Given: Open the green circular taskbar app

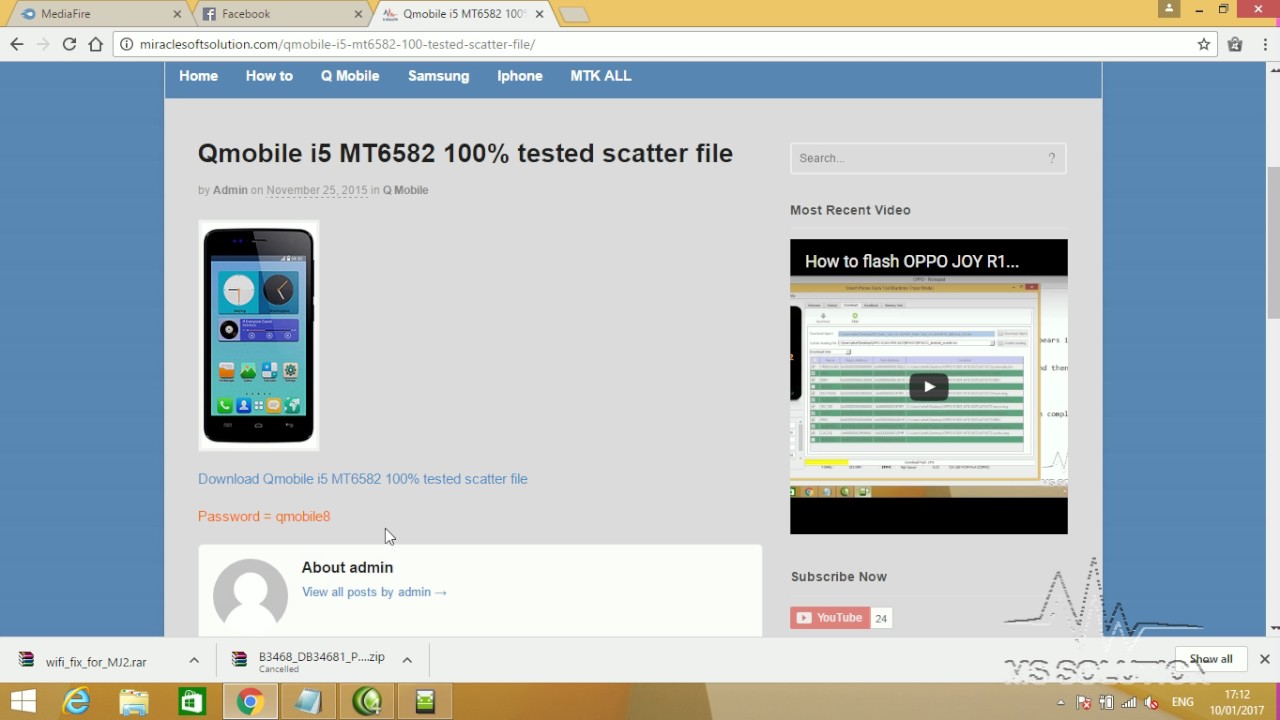Looking at the screenshot, I should [x=367, y=702].
